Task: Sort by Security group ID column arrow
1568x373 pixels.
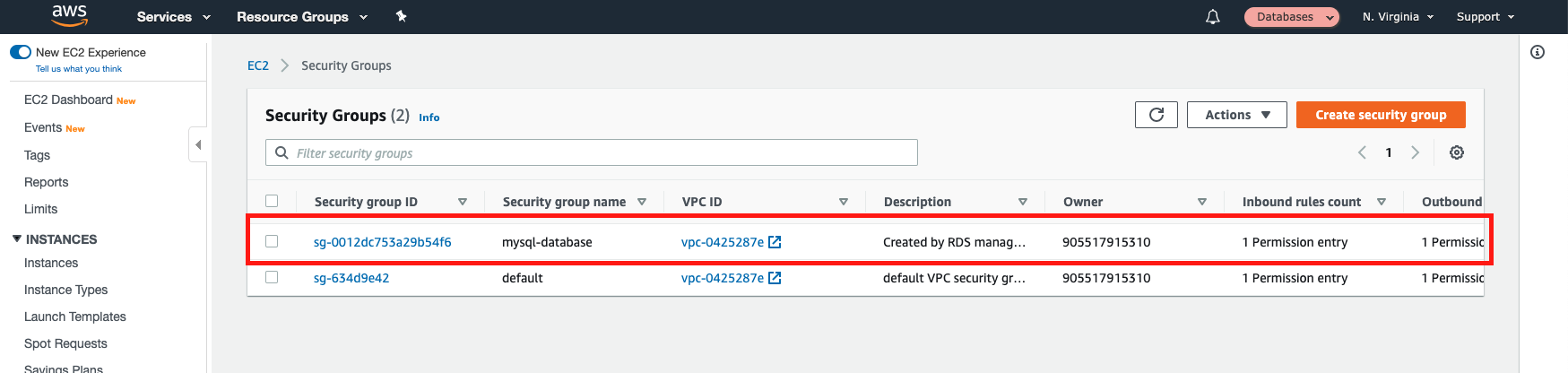Action: coord(463,202)
